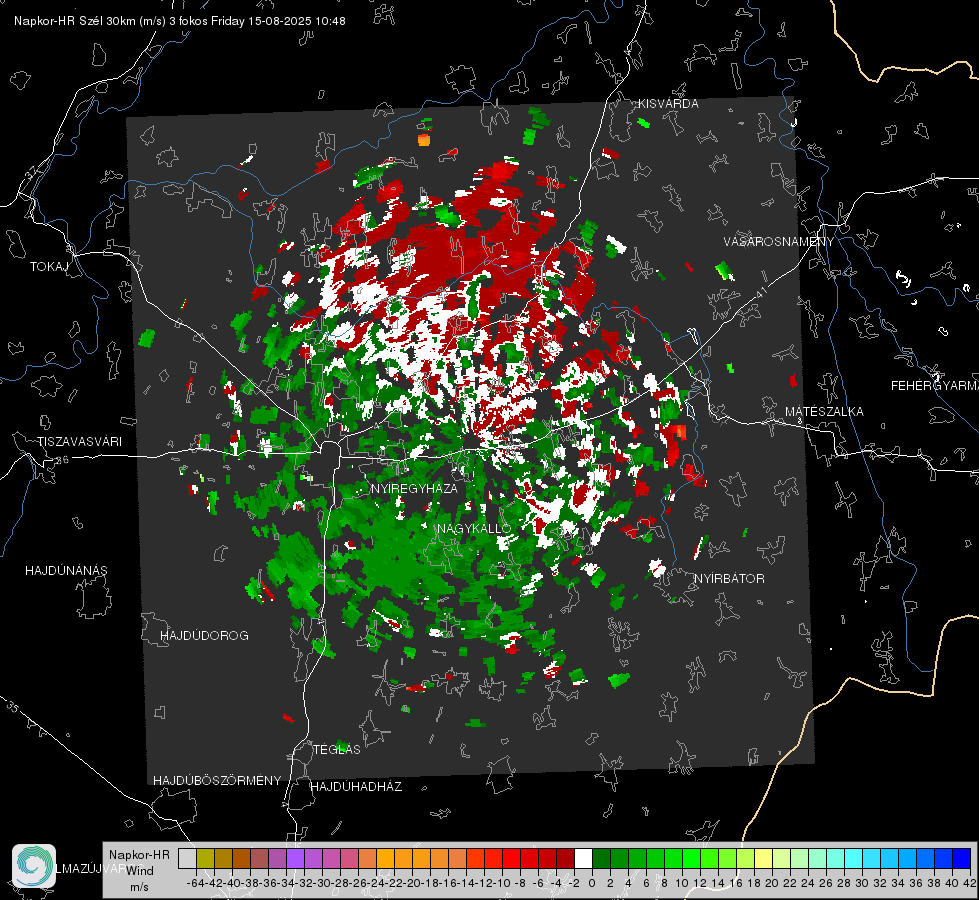Image resolution: width=979 pixels, height=900 pixels.
Task: Click road number 35 at lower left
Action: [13, 708]
